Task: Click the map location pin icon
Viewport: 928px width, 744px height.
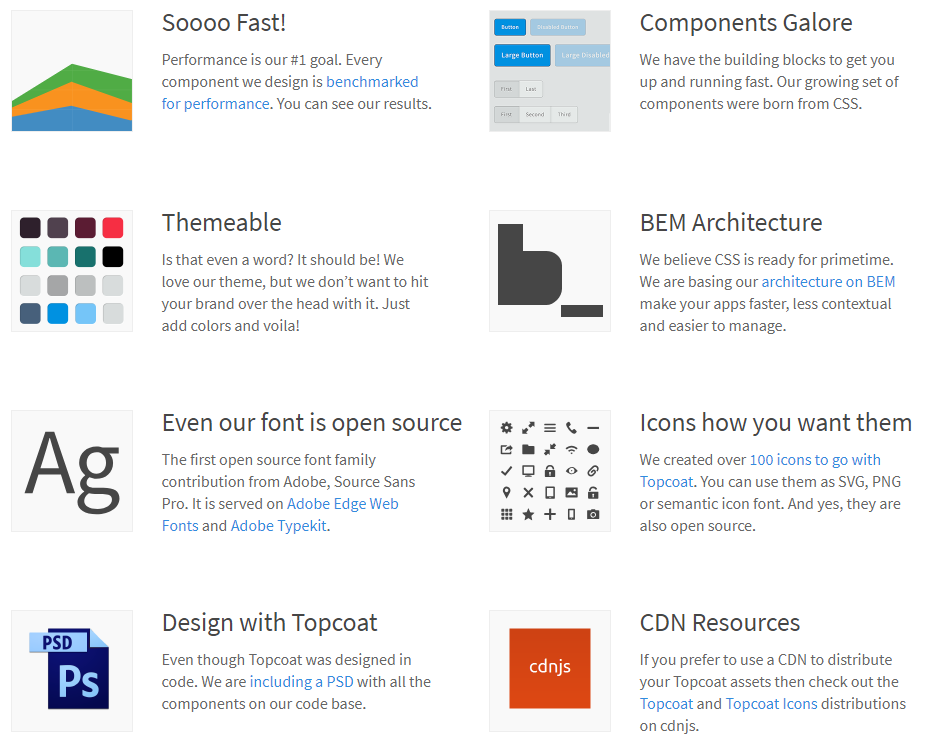Action: point(507,492)
